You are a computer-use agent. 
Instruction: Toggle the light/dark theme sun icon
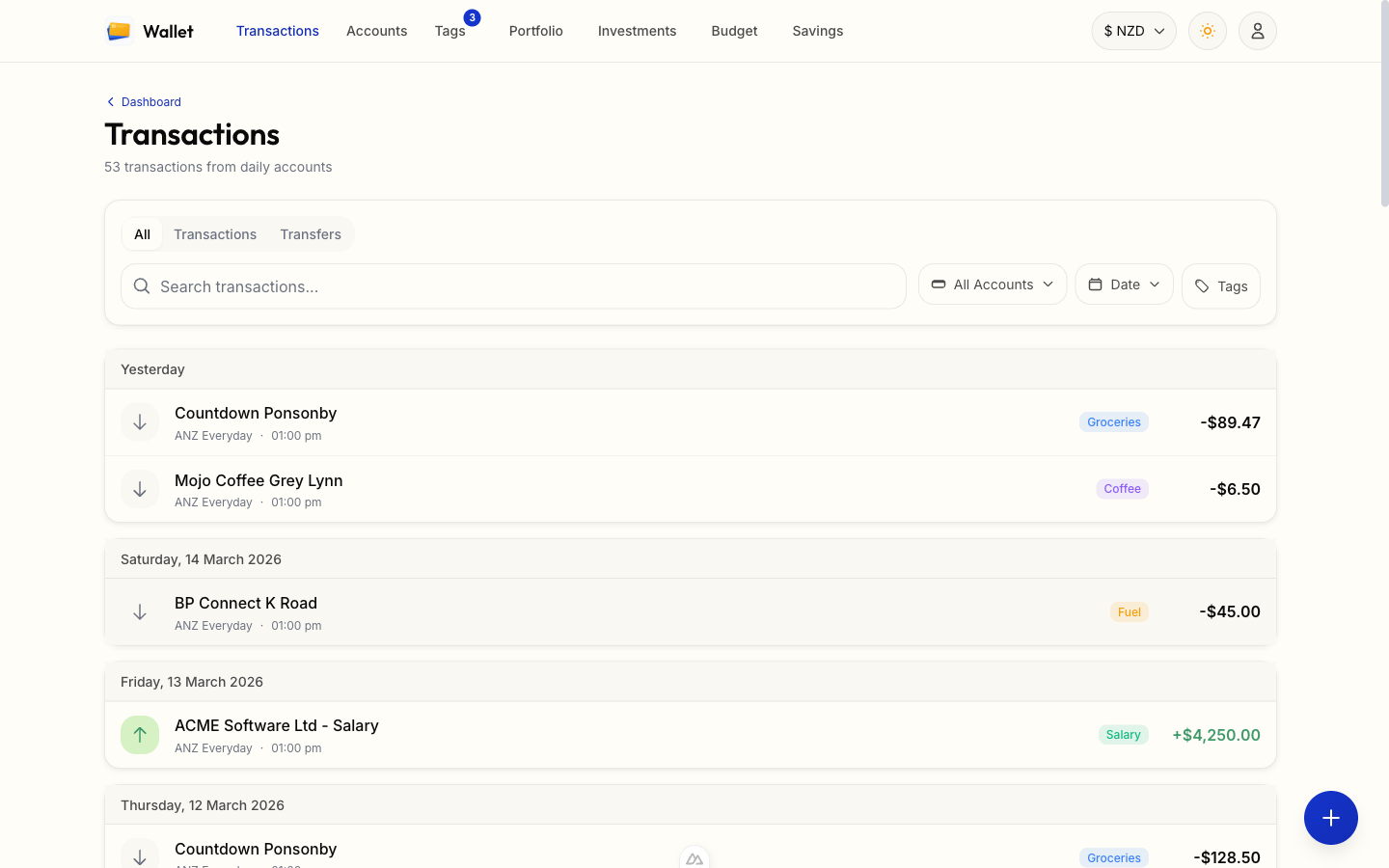click(x=1207, y=31)
